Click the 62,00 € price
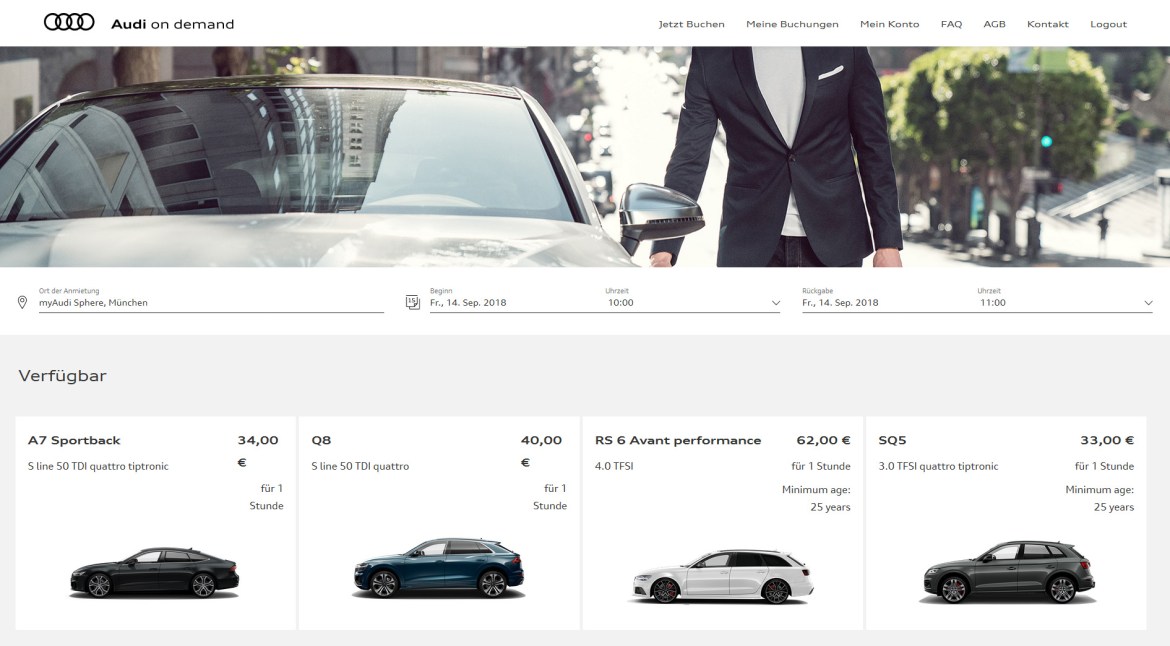The height and width of the screenshot is (646, 1170). [823, 440]
